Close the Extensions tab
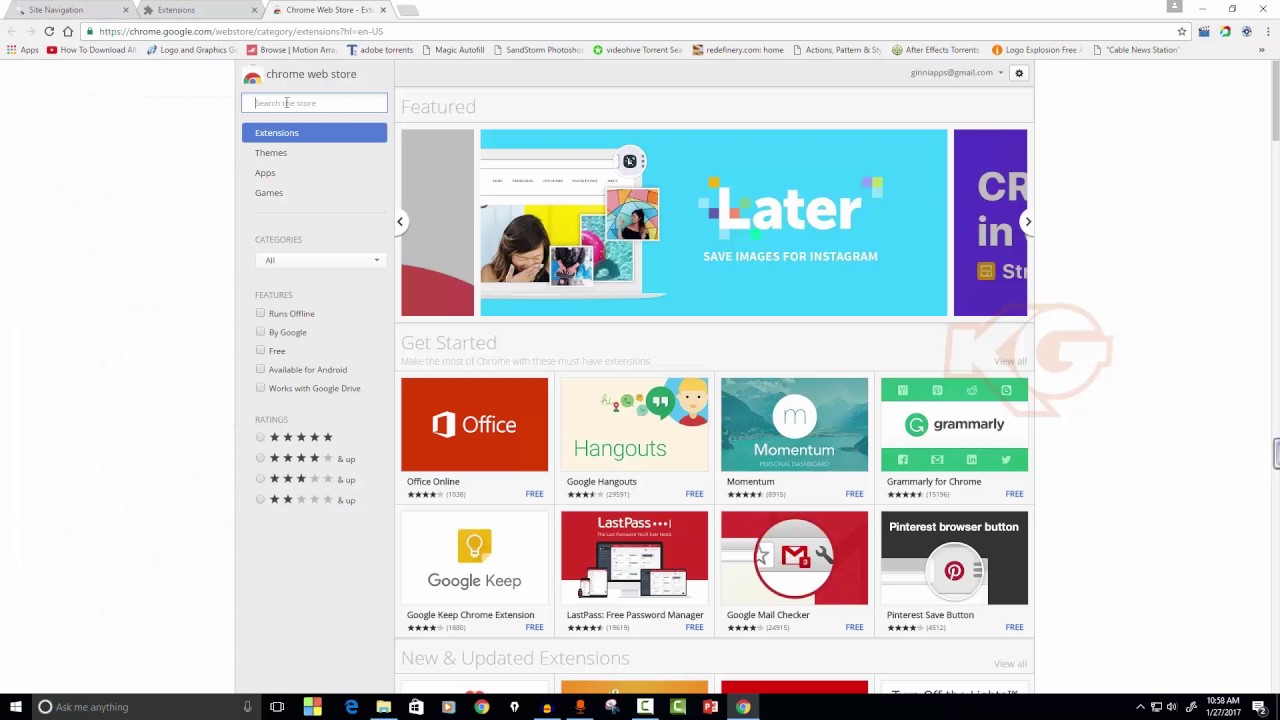The height and width of the screenshot is (720, 1280). point(253,10)
